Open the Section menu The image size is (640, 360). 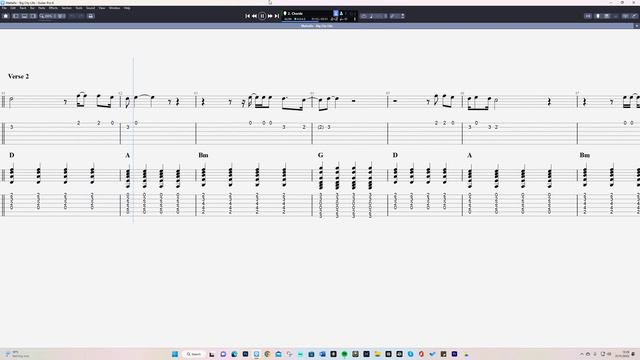pyautogui.click(x=67, y=8)
